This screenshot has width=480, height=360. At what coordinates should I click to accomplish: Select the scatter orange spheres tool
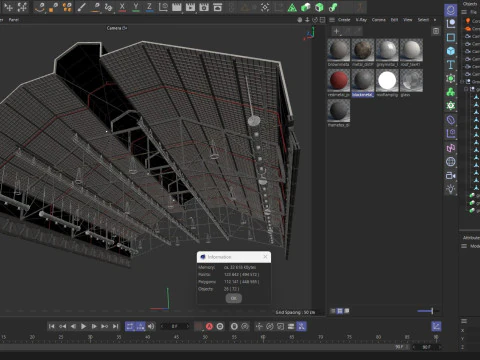pos(67,7)
